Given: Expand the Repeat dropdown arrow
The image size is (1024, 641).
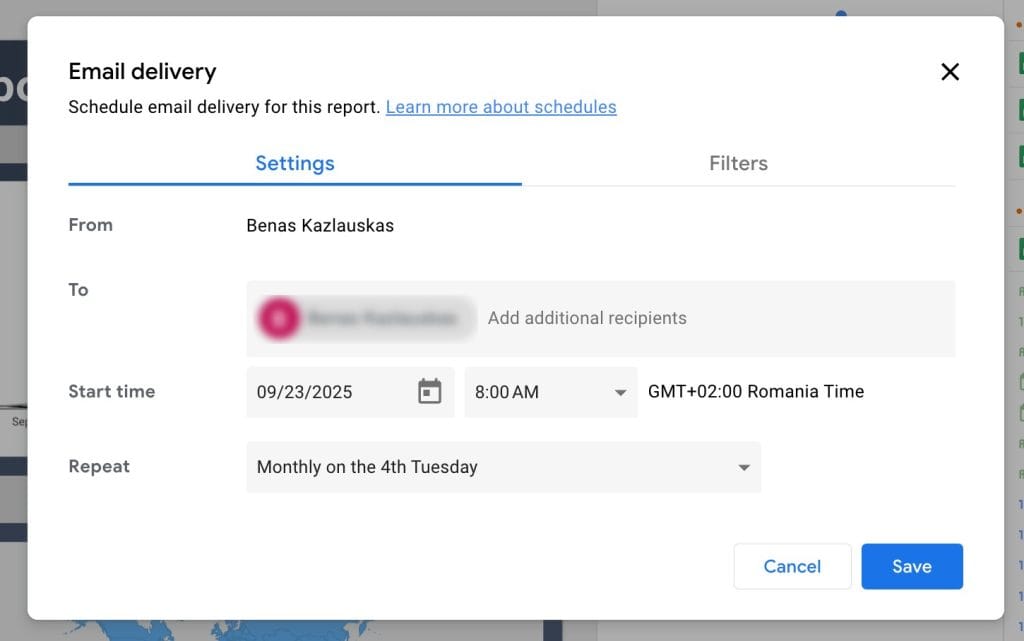Looking at the screenshot, I should coord(743,468).
